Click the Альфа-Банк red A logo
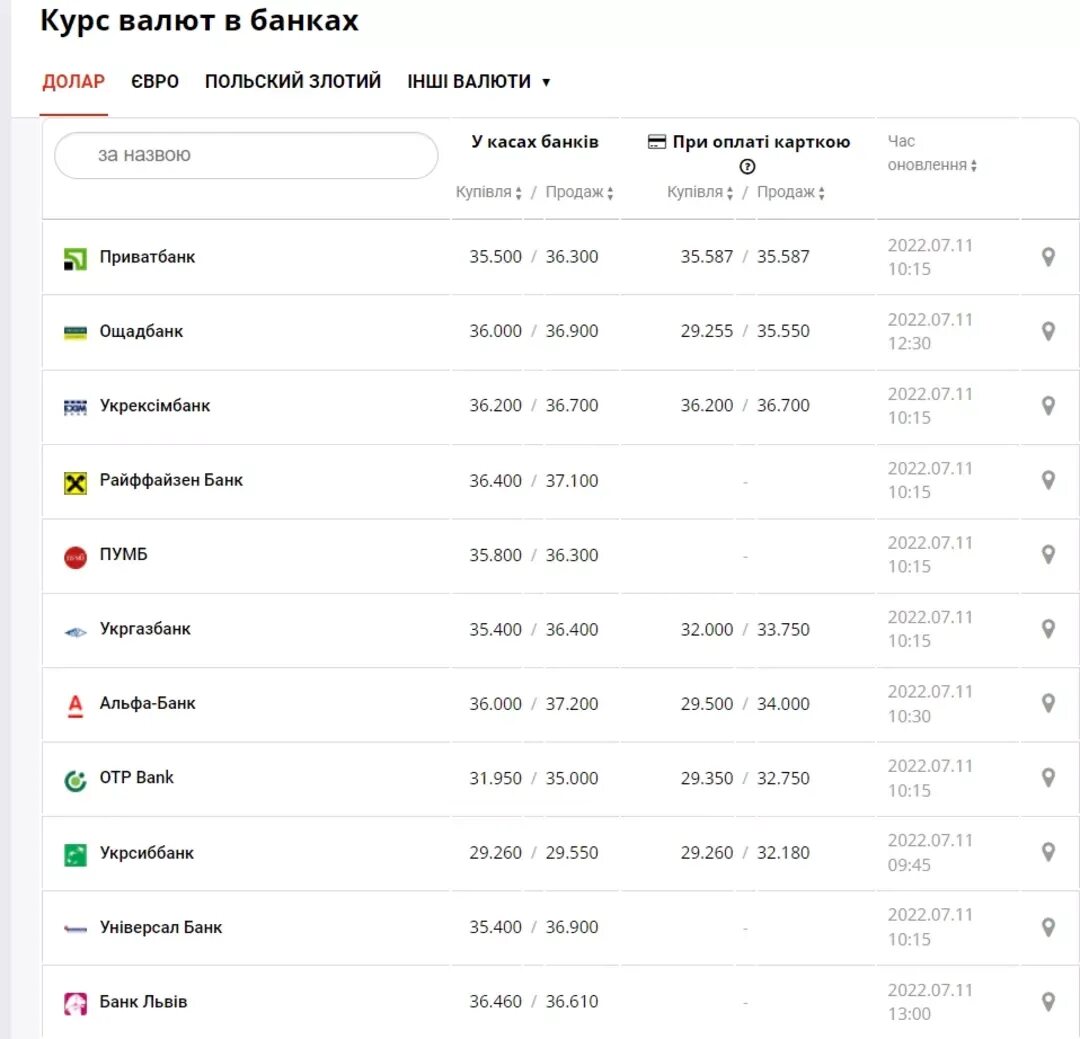 (x=75, y=706)
